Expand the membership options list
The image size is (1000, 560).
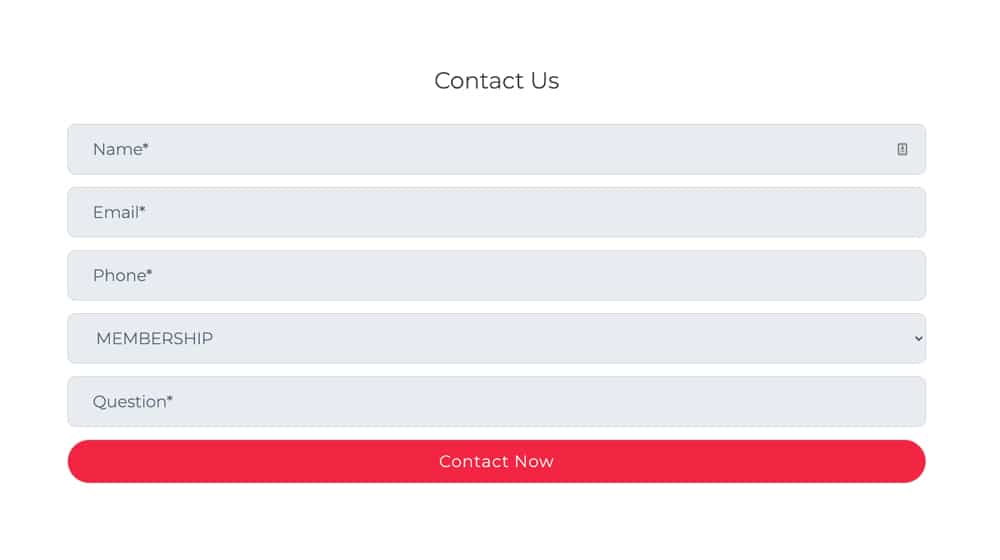click(x=496, y=338)
